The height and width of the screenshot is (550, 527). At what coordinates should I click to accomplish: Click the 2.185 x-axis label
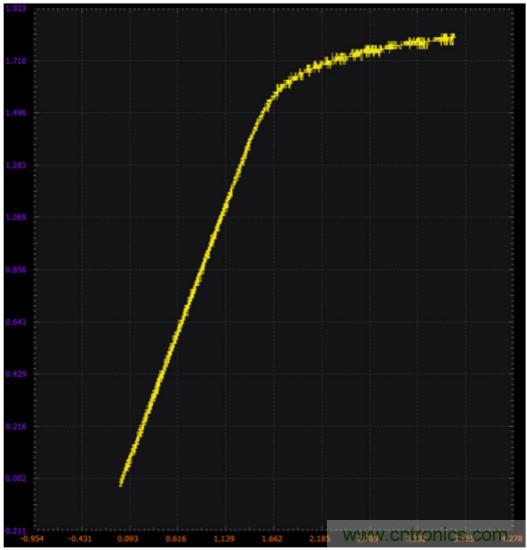pos(319,538)
